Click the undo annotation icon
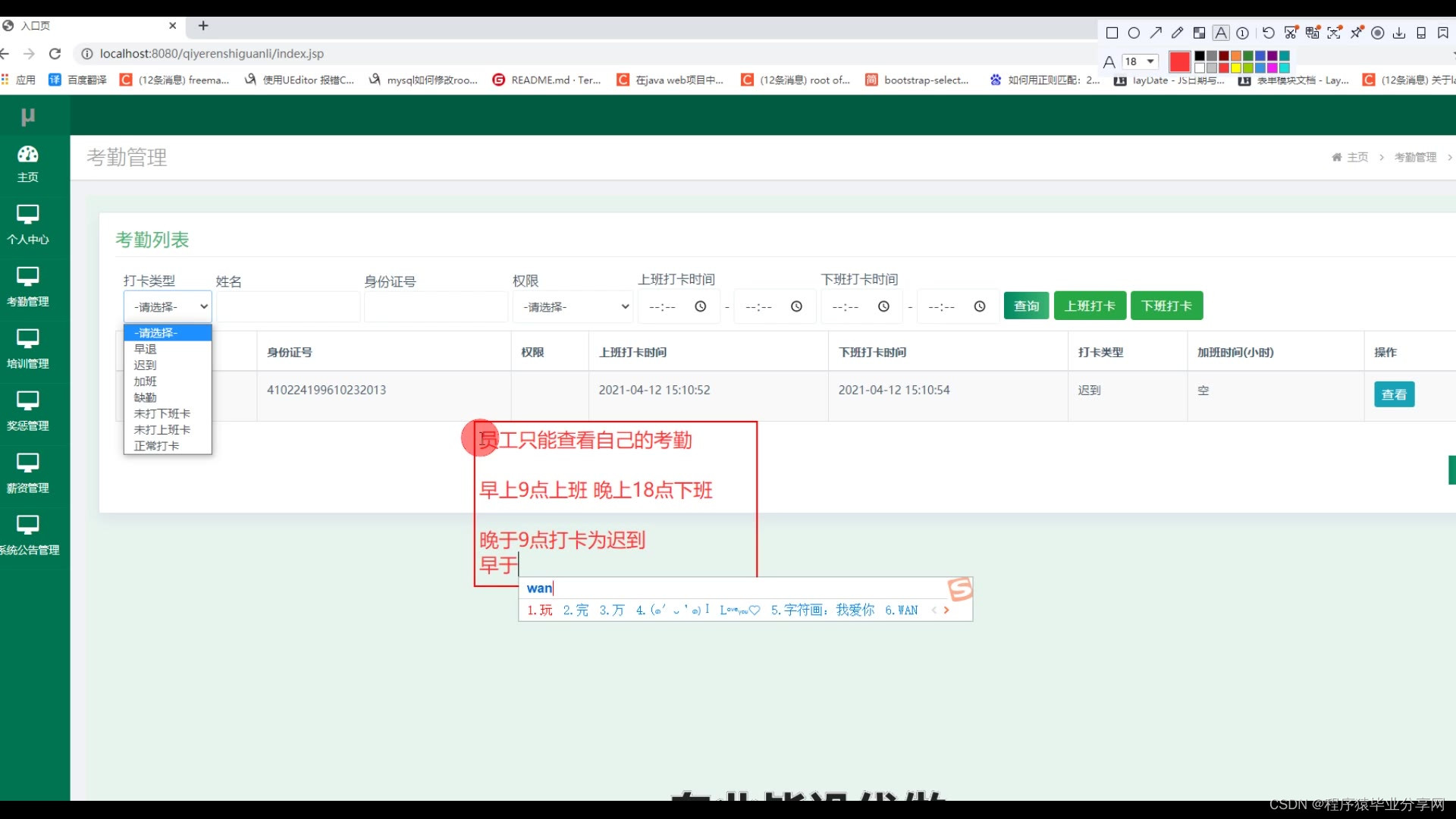 (1268, 33)
